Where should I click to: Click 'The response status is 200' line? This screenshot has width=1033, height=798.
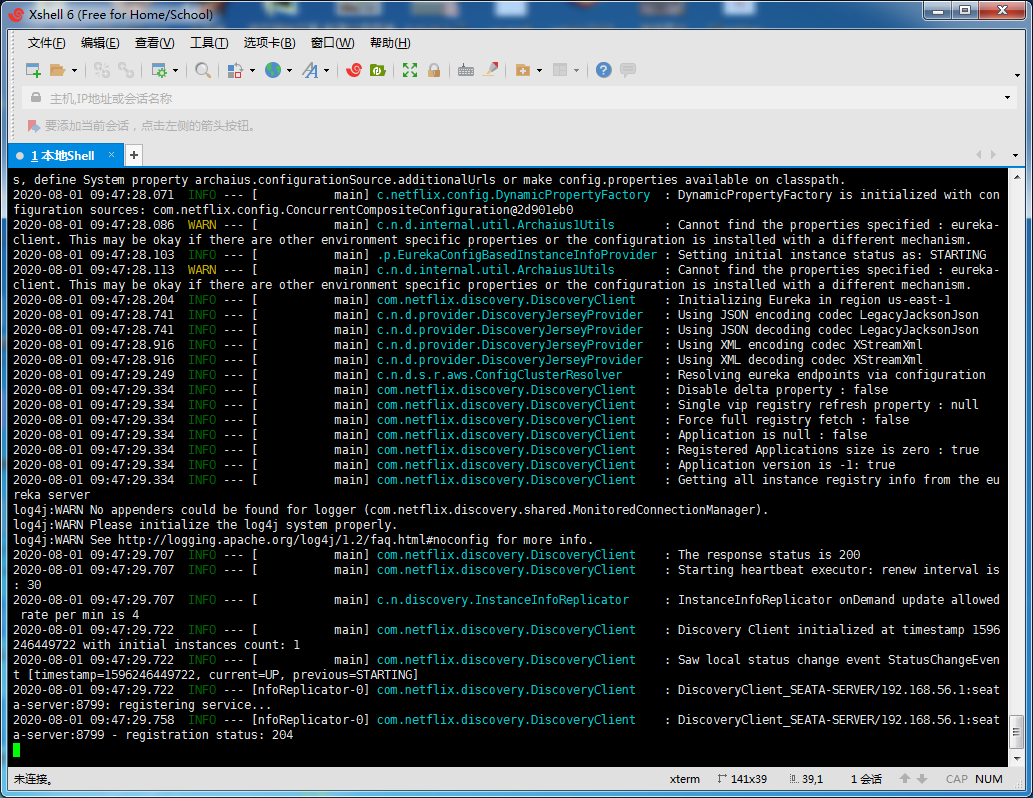pyautogui.click(x=769, y=555)
